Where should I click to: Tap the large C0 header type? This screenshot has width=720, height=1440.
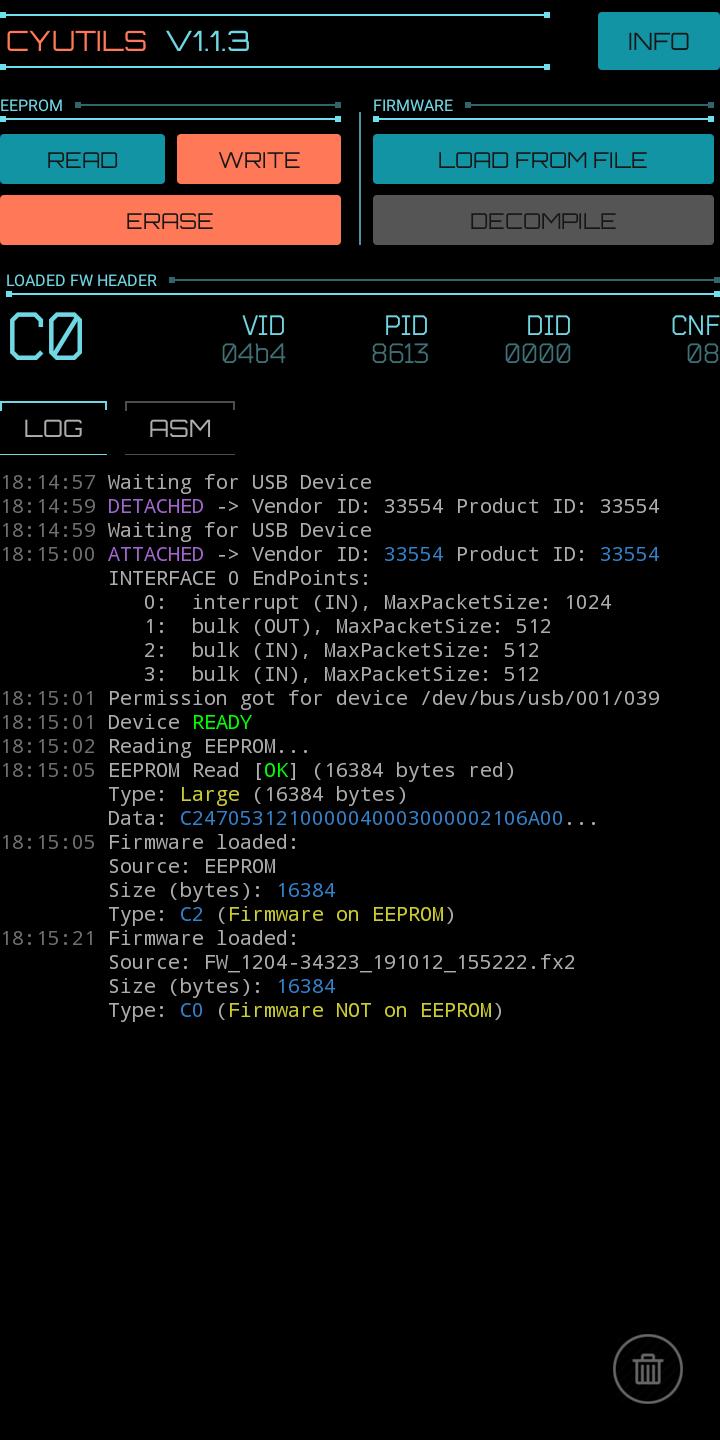[x=46, y=337]
